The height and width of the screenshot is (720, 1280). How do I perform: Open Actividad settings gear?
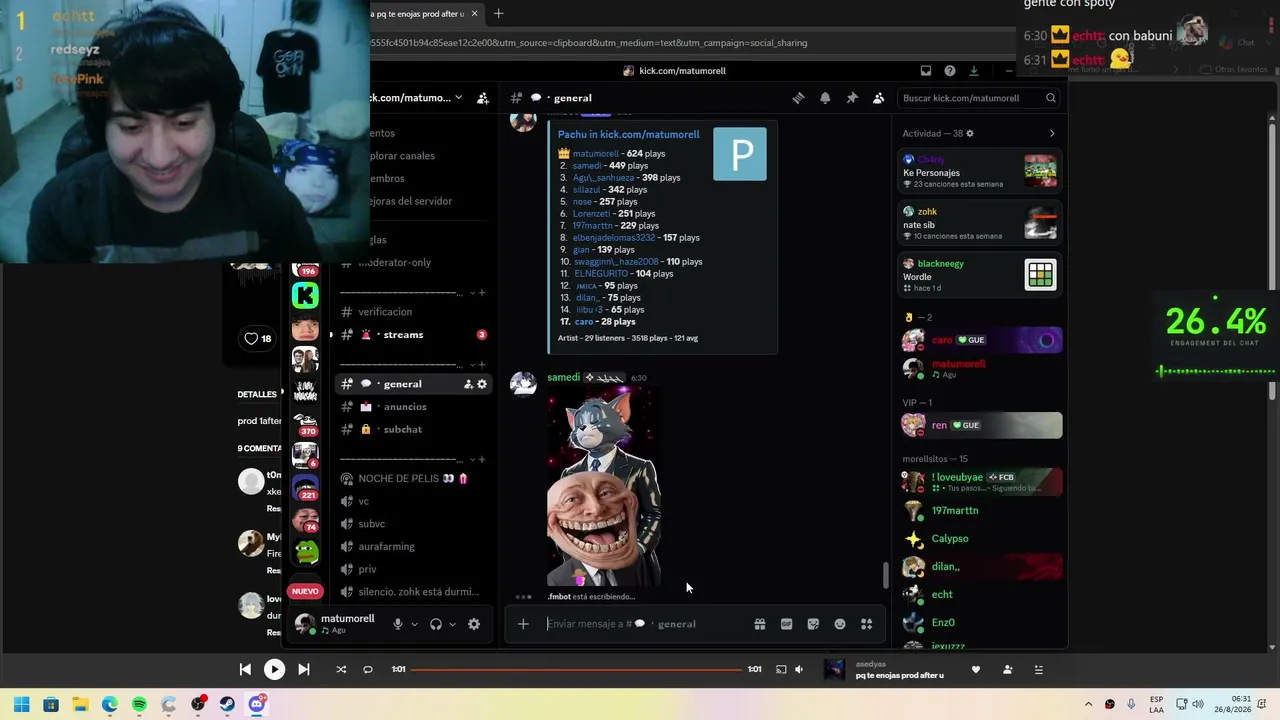click(x=970, y=134)
